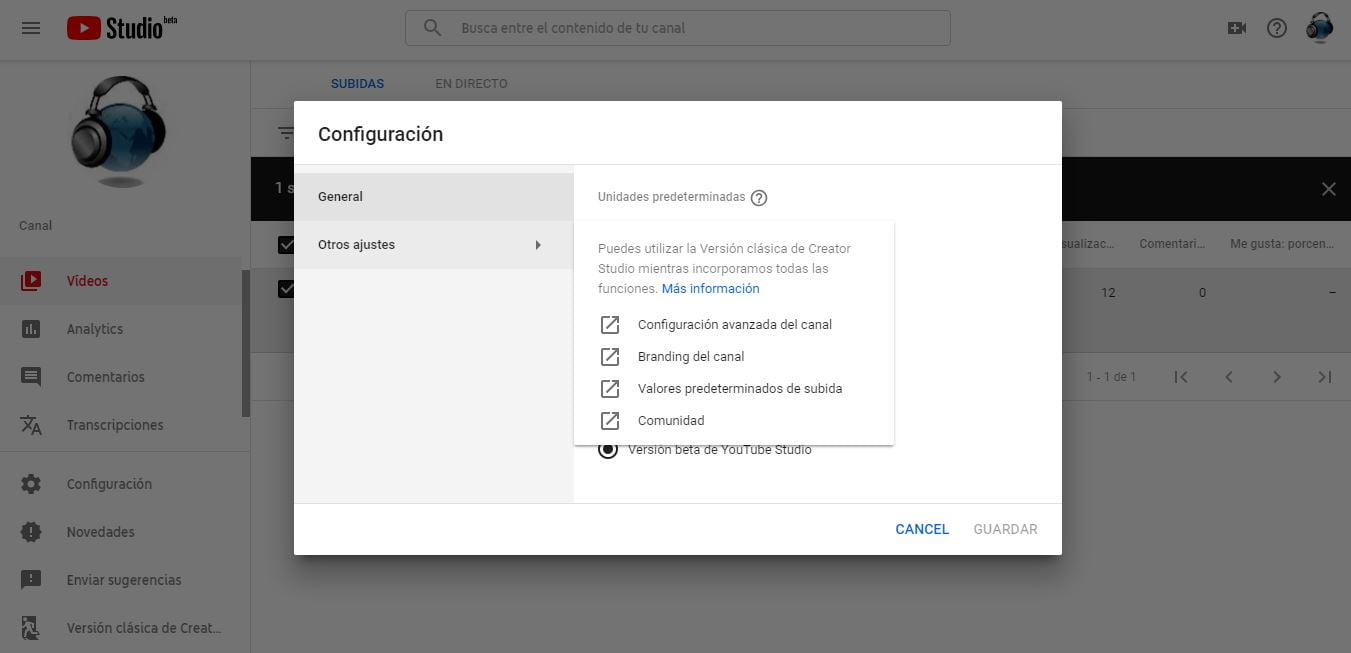Open Branding del canal external link
The image size is (1351, 653).
690,357
